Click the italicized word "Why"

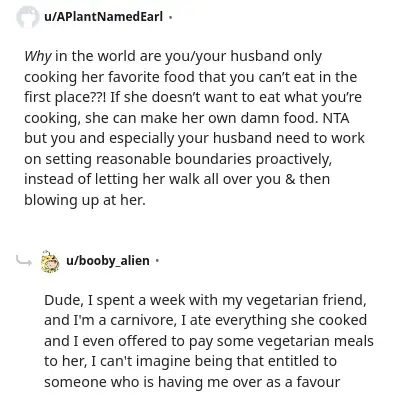[37, 57]
